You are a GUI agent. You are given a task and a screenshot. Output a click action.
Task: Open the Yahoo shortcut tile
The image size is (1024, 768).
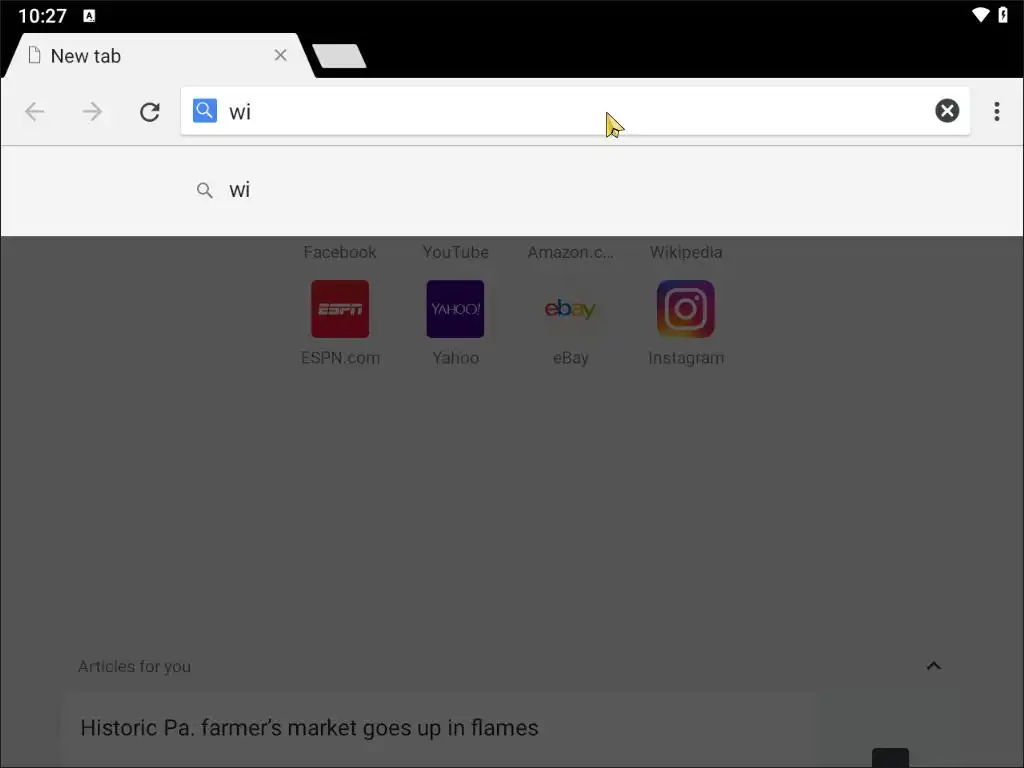[x=455, y=322]
